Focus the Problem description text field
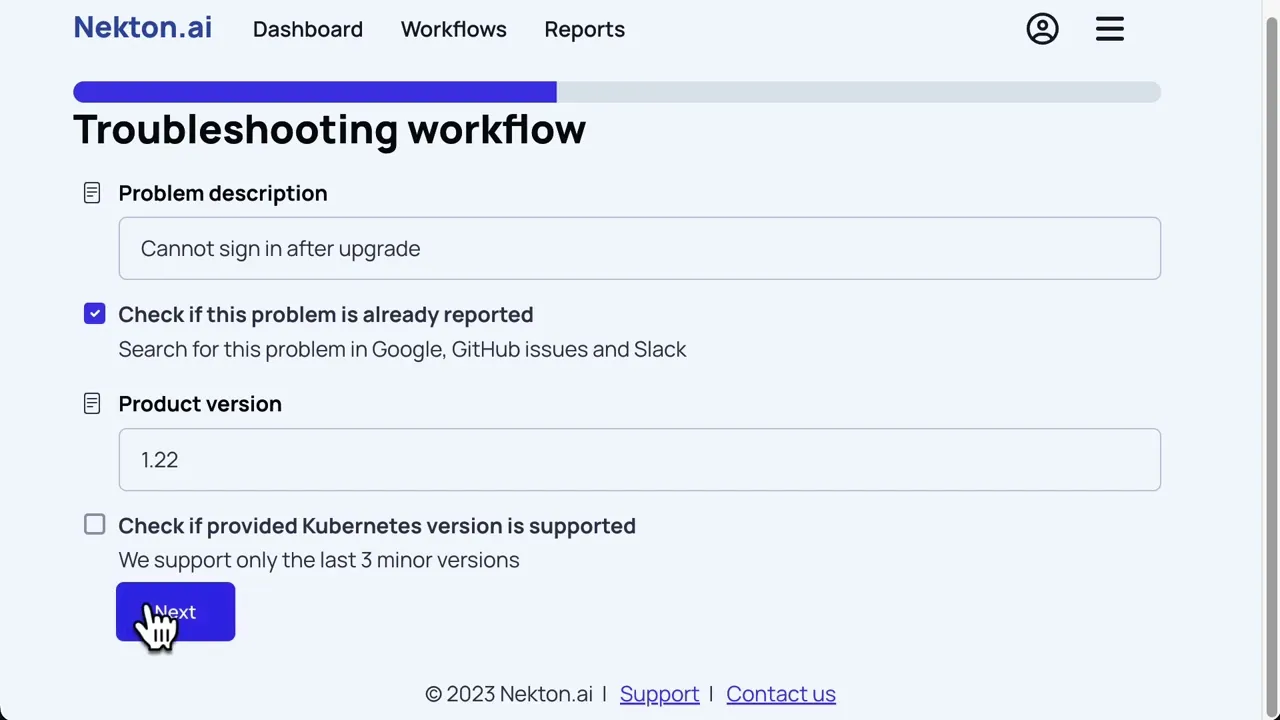 [x=639, y=248]
